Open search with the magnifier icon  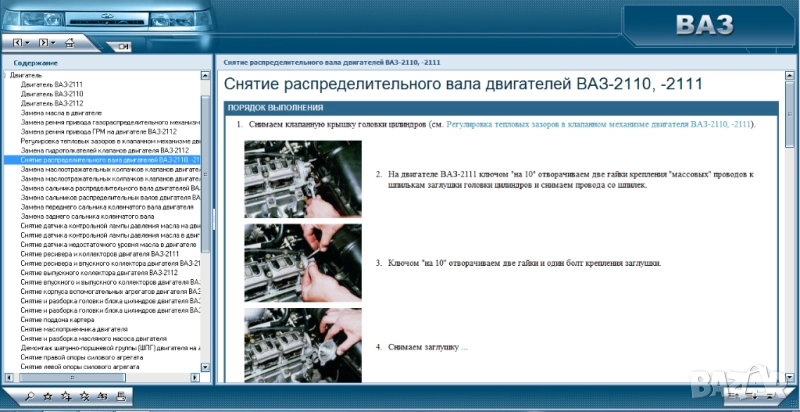[x=31, y=397]
